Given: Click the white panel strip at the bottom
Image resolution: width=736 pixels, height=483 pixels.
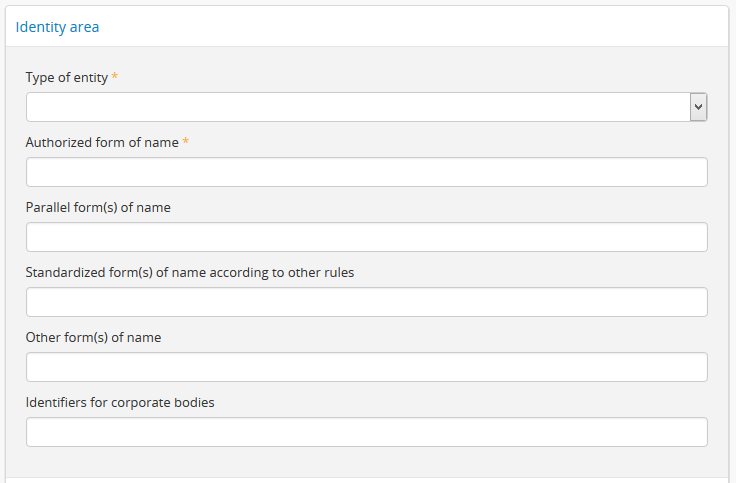Looking at the screenshot, I should 366,480.
